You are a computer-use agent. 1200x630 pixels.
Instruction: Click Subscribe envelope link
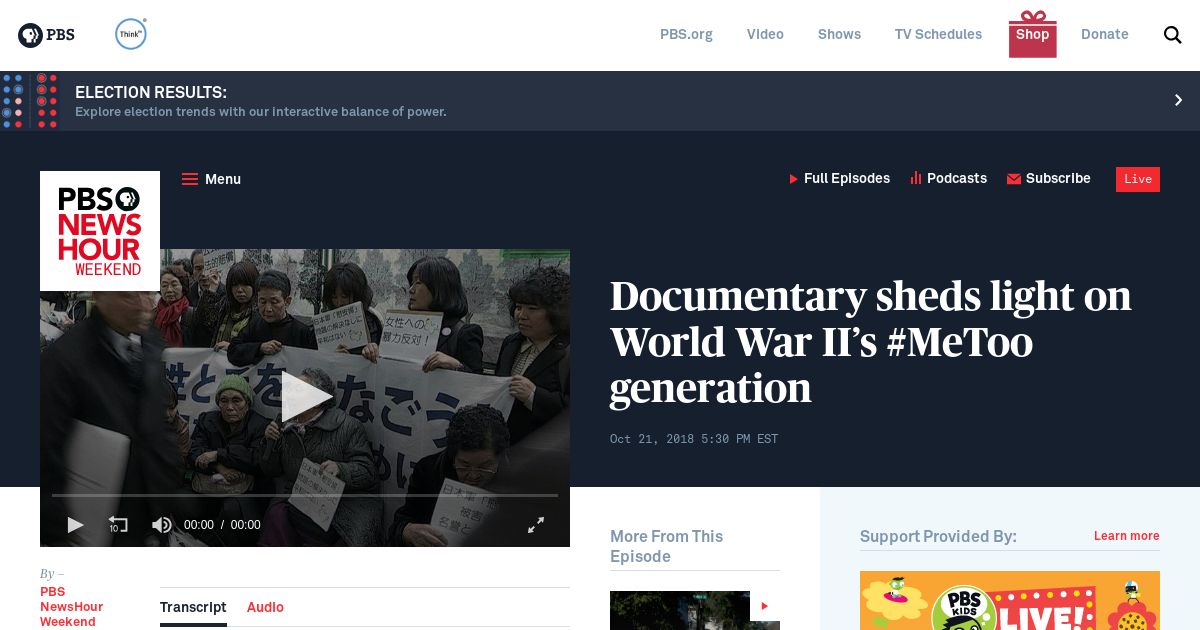[x=1048, y=179]
